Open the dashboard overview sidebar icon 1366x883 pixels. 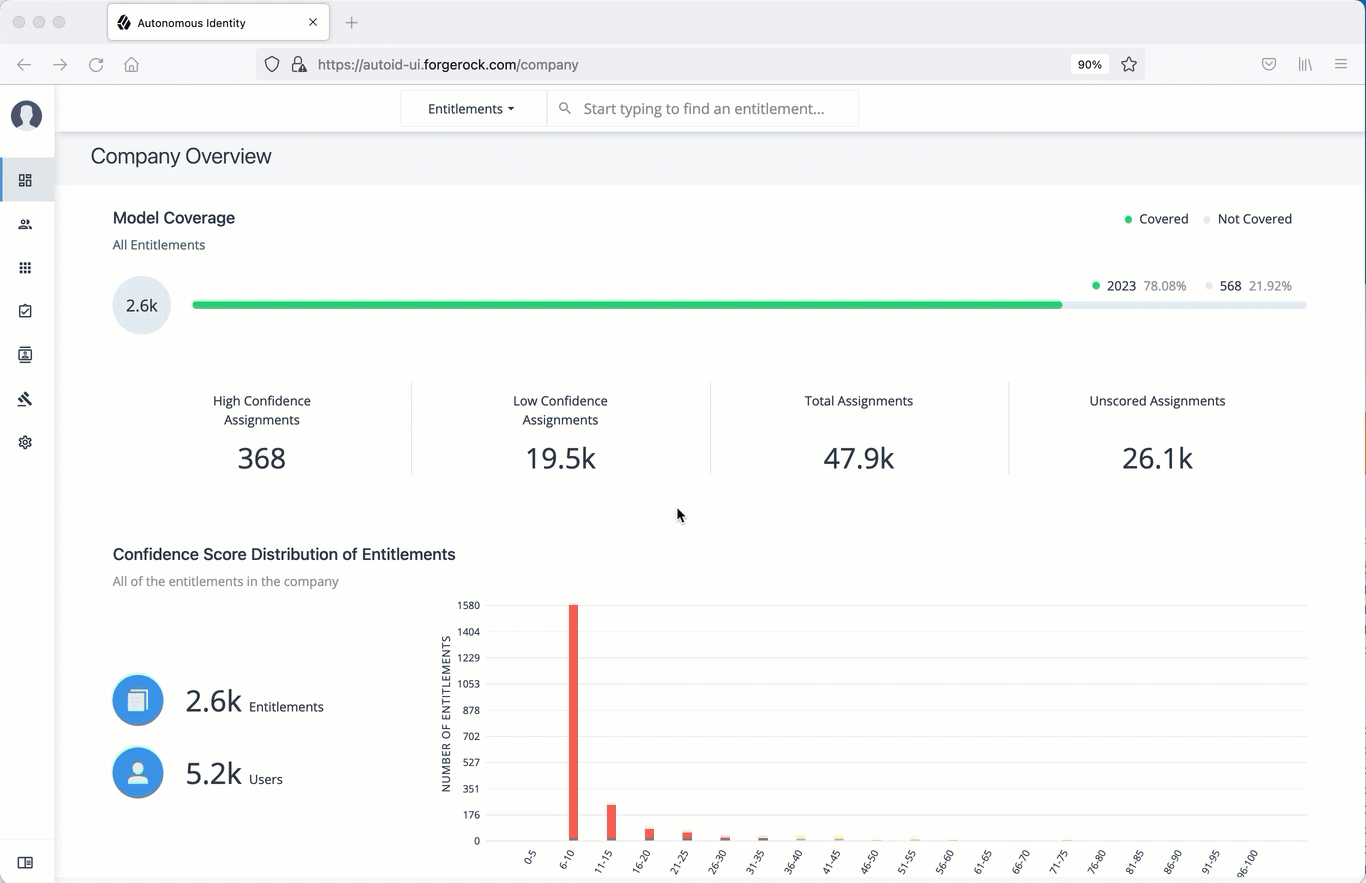[25, 180]
